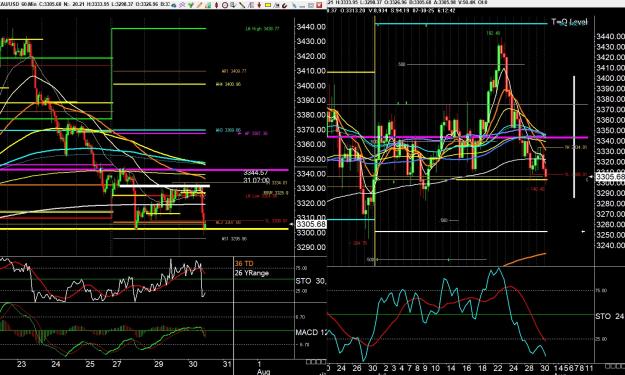Click the red diamond marker tool
This screenshot has width=625, height=375.
click(x=216, y=5)
